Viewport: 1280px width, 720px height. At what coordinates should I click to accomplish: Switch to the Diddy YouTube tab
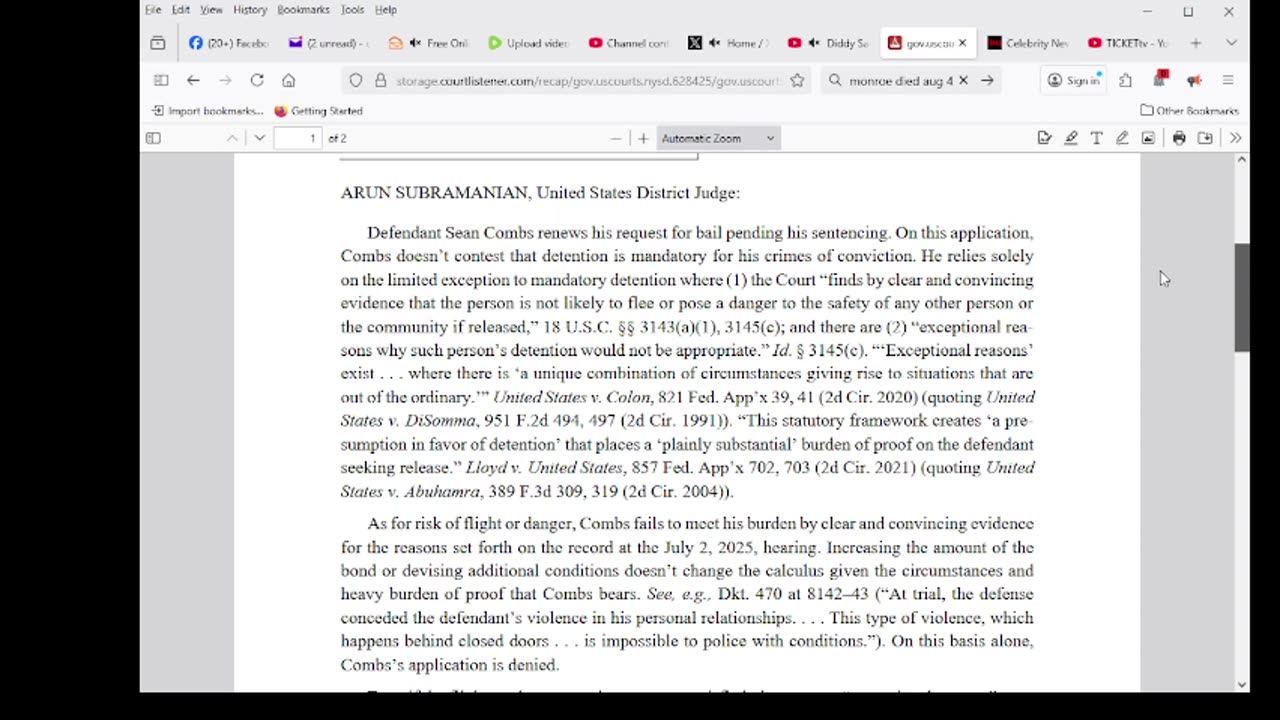click(x=829, y=43)
